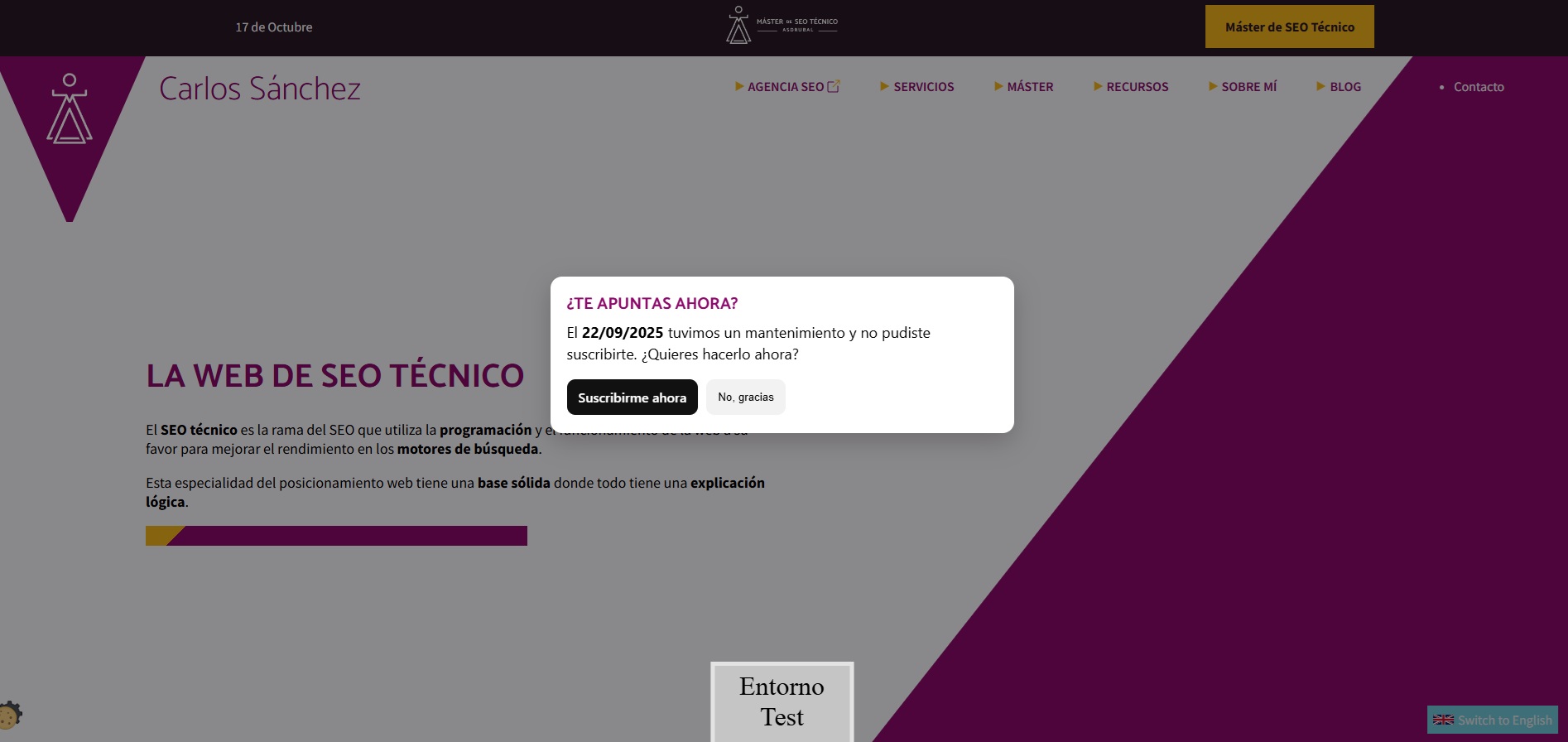1568x742 pixels.
Task: Click the purple bar below the intro paragraph
Action: [x=348, y=536]
